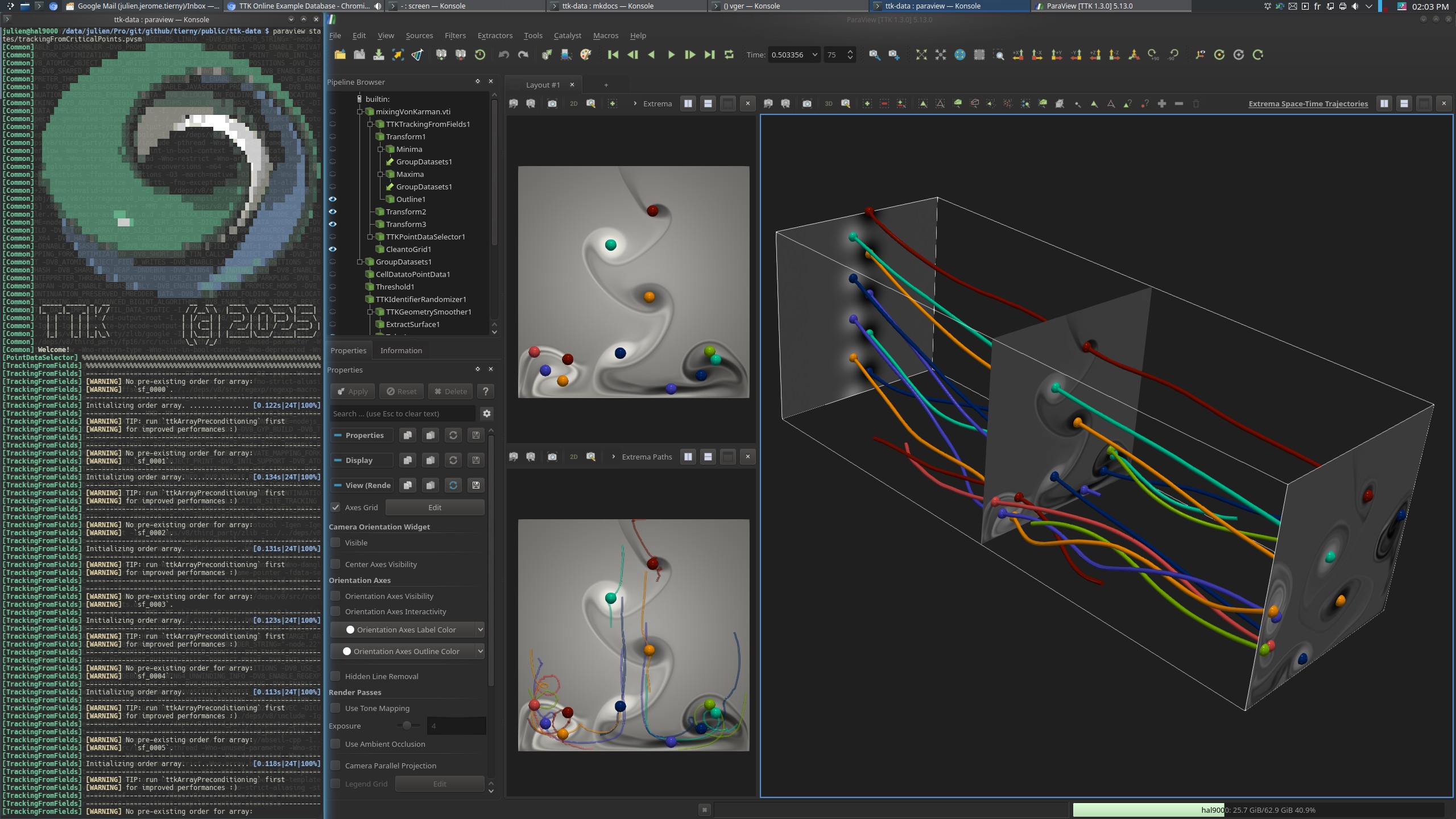Click the Undo arrow icon
This screenshot has width=1456, height=819.
click(x=504, y=55)
